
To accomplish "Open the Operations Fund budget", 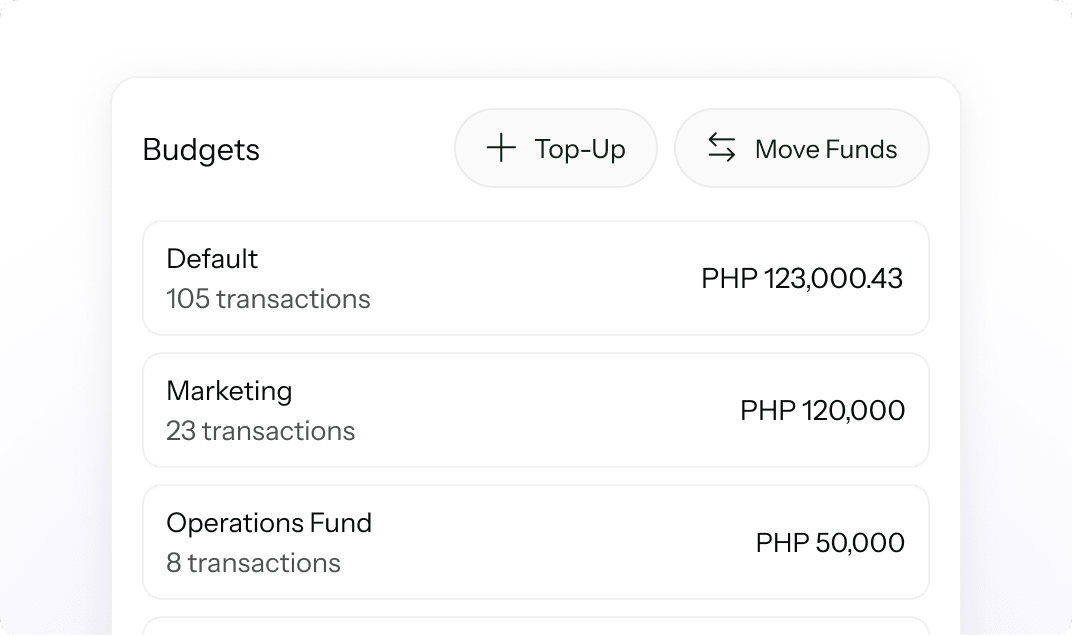I will pos(535,542).
